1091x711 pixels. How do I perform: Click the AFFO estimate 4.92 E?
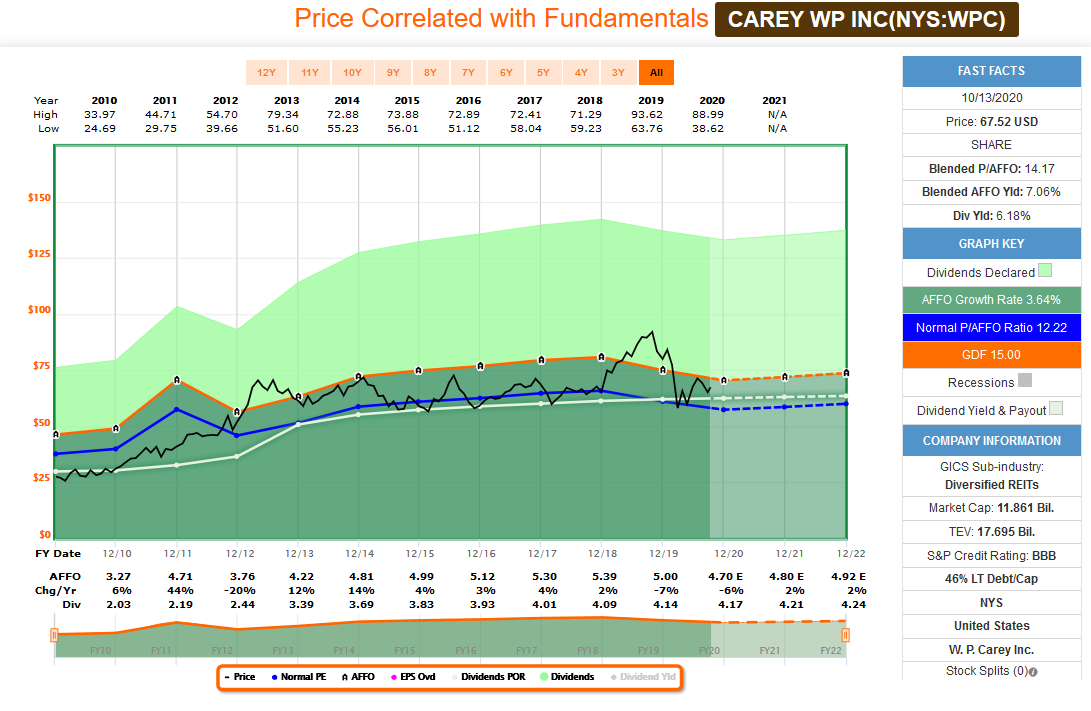click(x=848, y=576)
